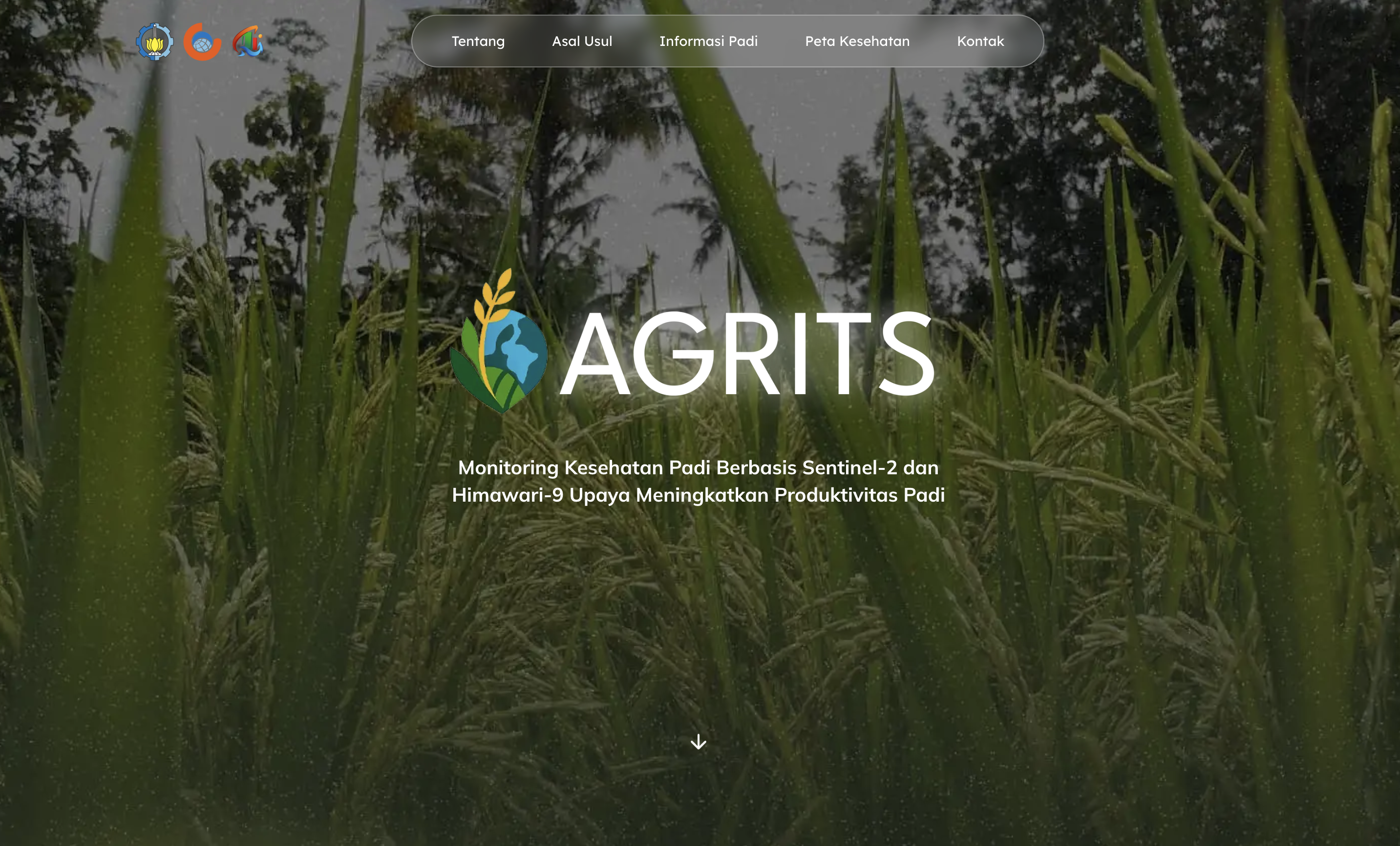Viewport: 1400px width, 846px height.
Task: Open Peta Kesehatan health map
Action: click(x=857, y=42)
